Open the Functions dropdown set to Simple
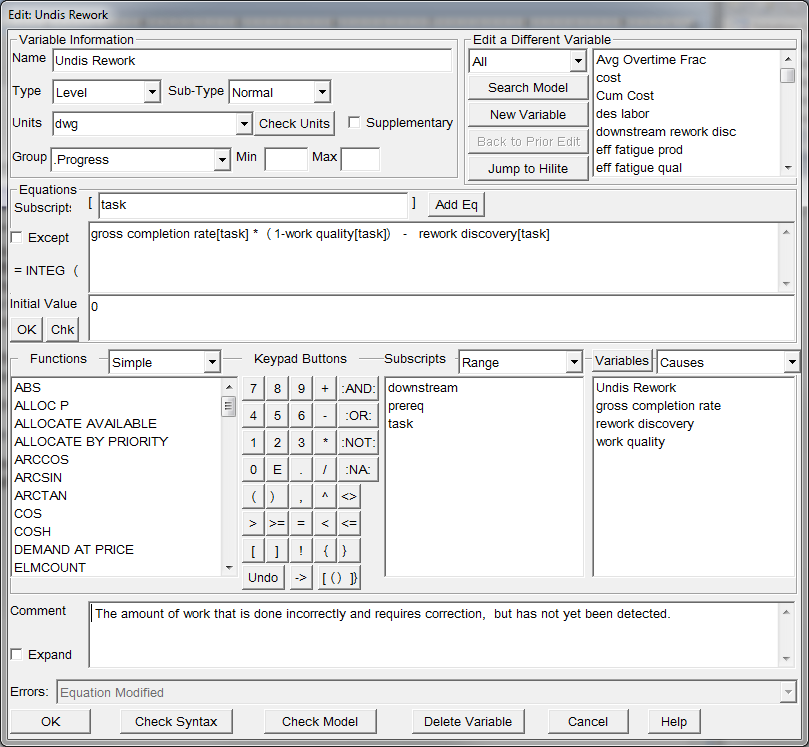 (x=211, y=362)
